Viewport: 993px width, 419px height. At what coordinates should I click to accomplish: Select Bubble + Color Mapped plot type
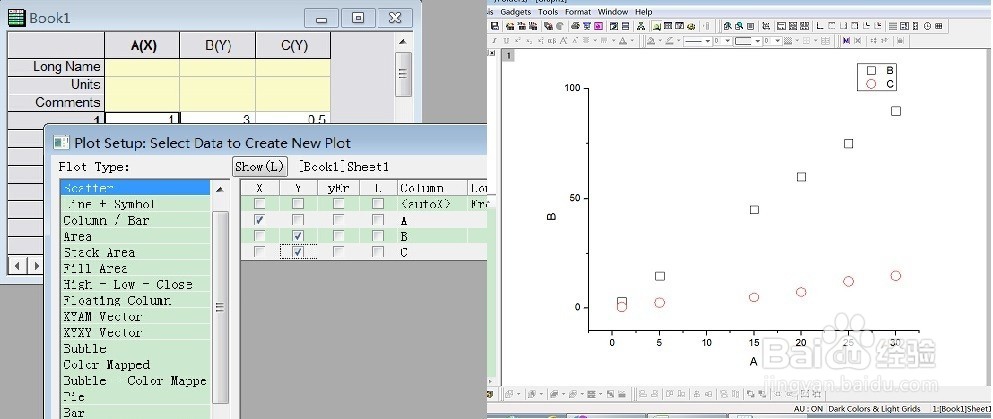point(135,380)
